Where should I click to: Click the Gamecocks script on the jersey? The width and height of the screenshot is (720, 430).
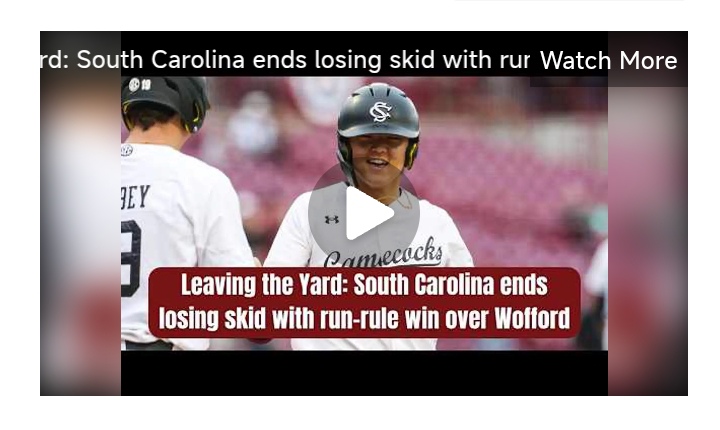tap(383, 254)
